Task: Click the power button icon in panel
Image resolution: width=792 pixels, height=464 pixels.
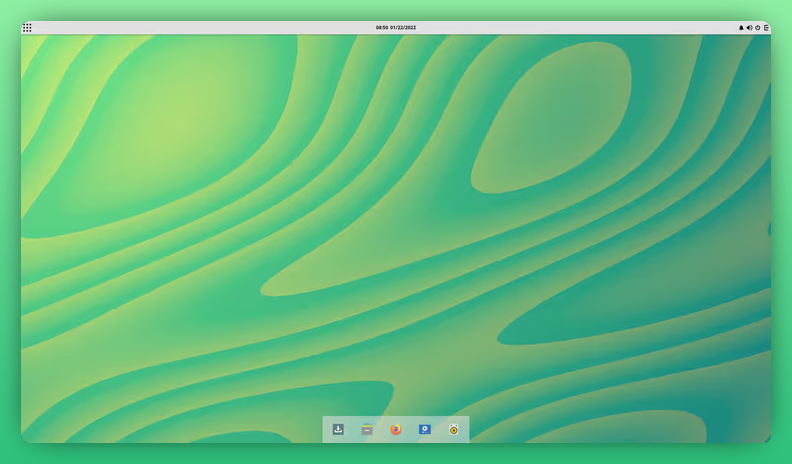Action: coord(758,28)
